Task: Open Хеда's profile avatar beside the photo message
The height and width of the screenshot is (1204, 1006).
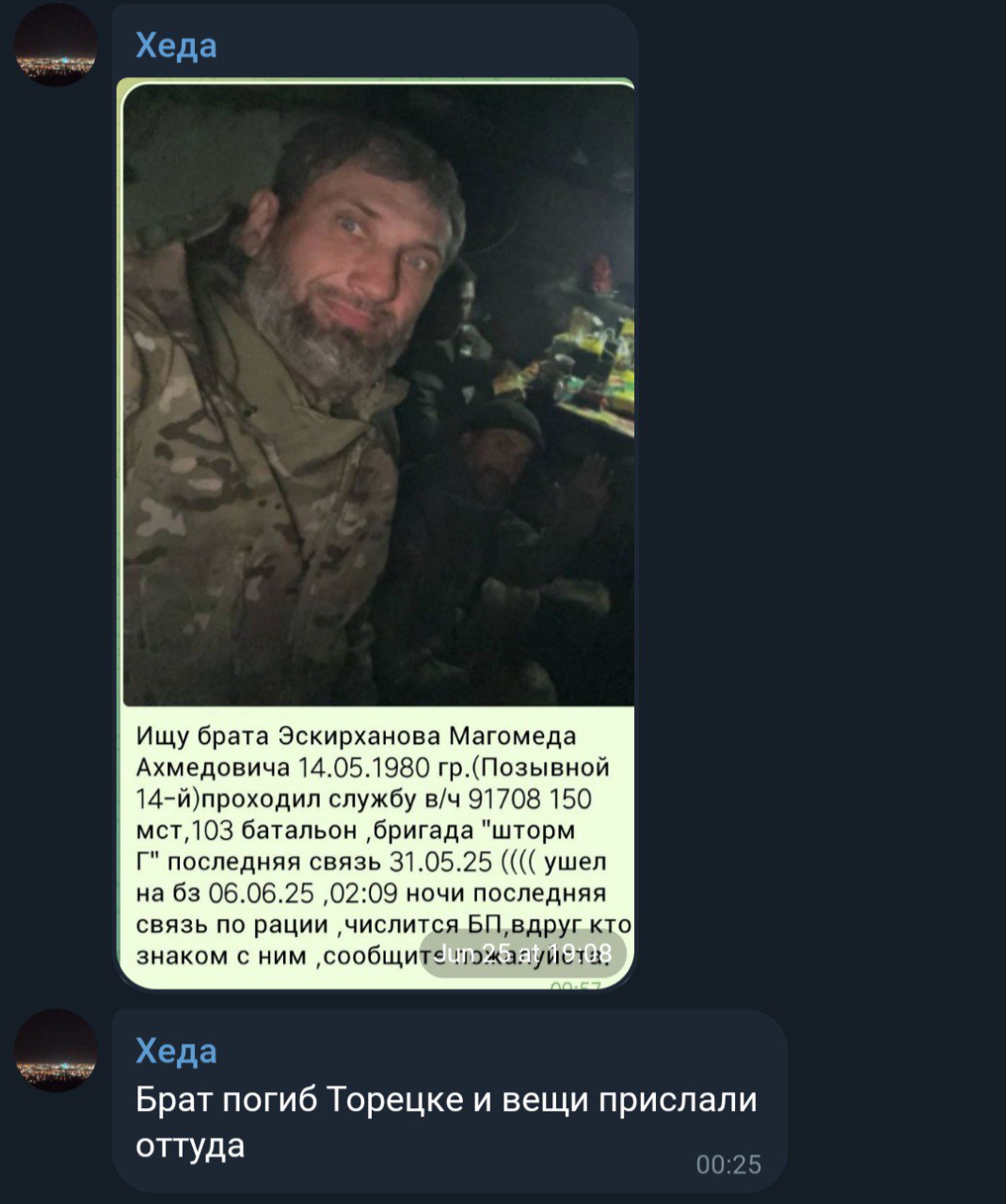Action: coord(56,44)
